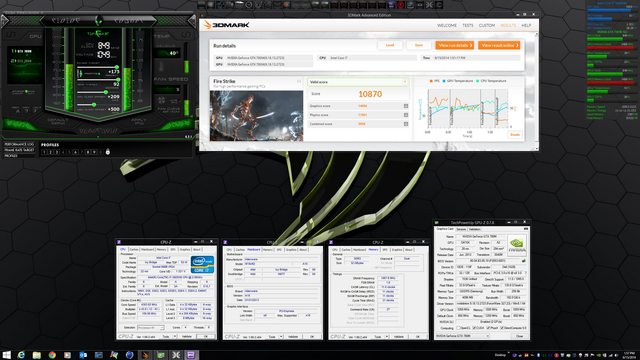Click the Windows Start button

(7, 355)
